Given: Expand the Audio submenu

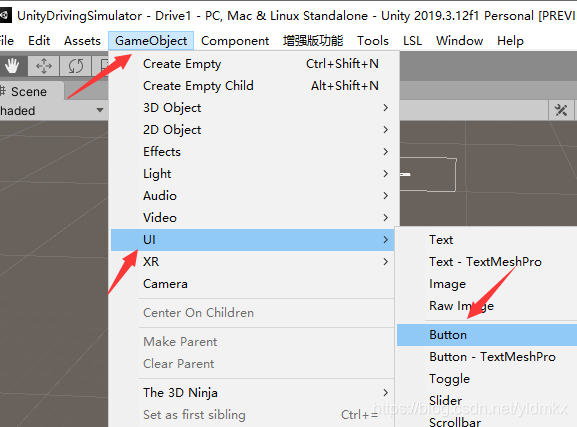Looking at the screenshot, I should coord(252,196).
